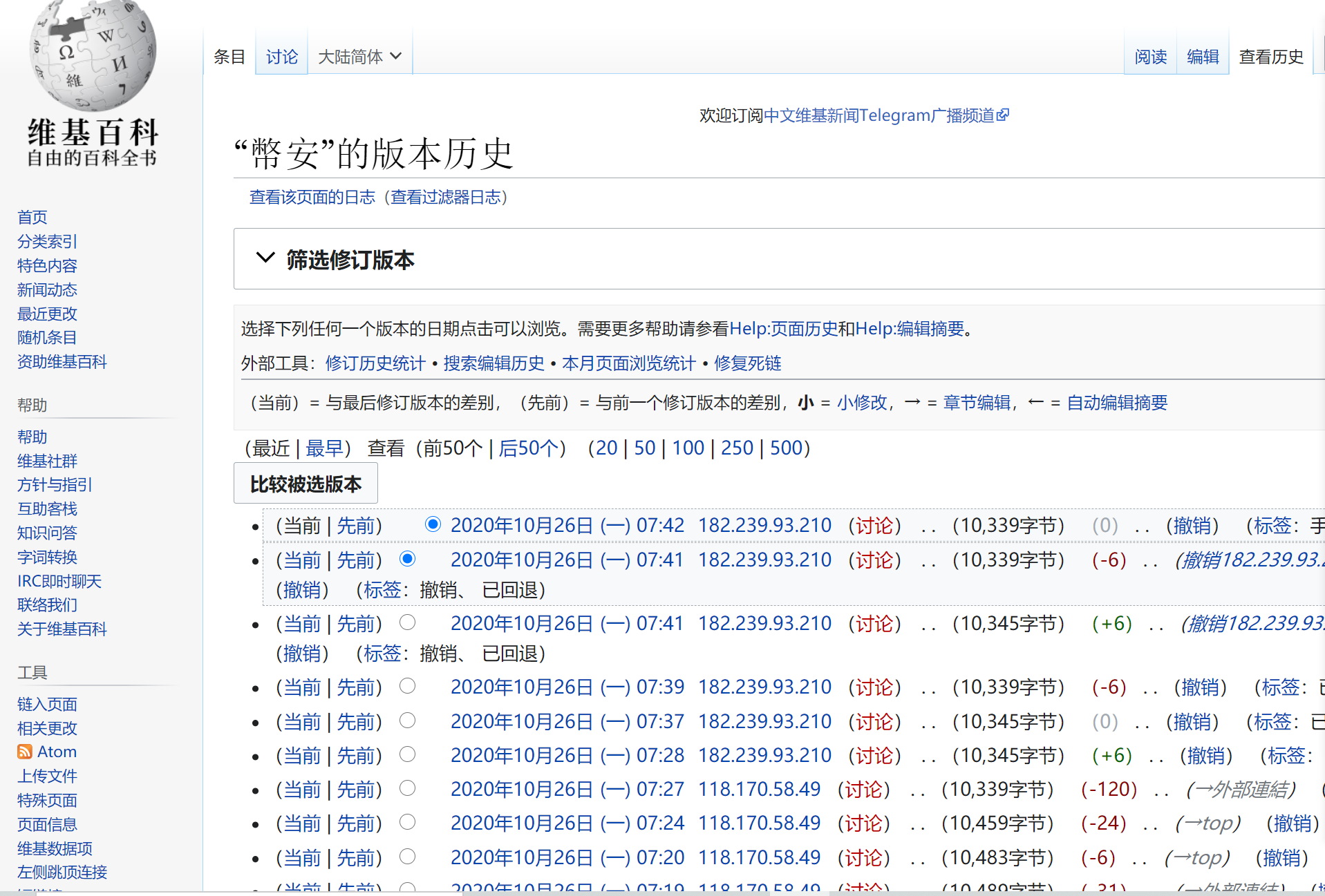Screen dimensions: 1325x896
Task: Select radio button for 07:24 revision
Action: (x=408, y=822)
